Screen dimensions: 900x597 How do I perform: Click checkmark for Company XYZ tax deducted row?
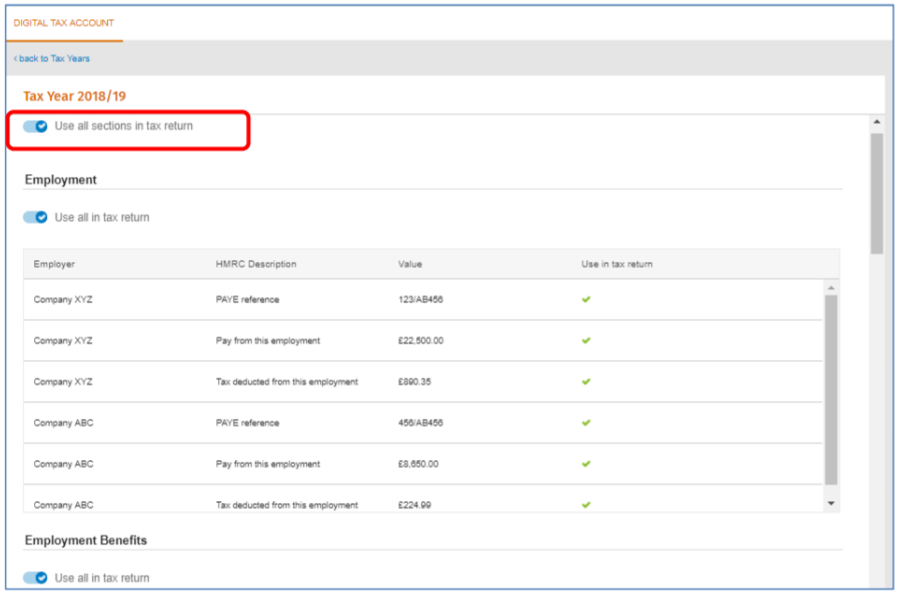tap(586, 382)
